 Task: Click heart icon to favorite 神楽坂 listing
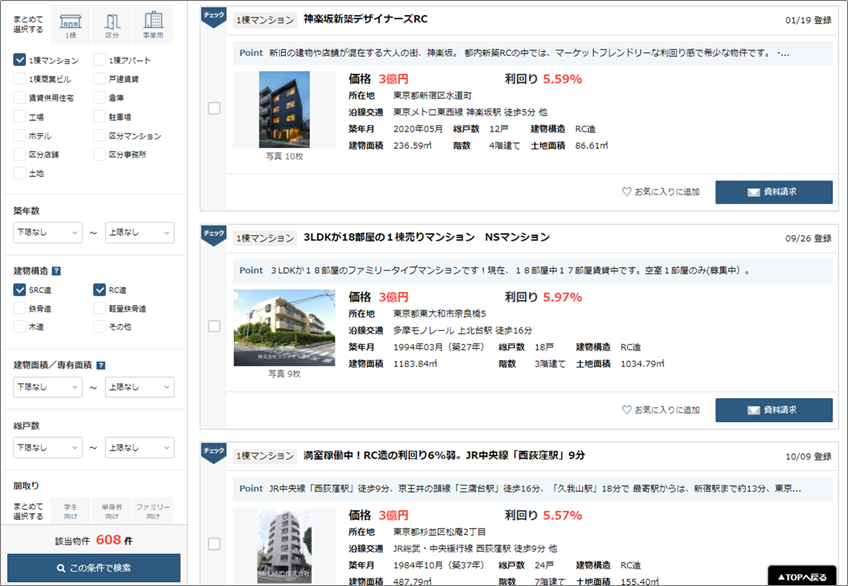[627, 192]
